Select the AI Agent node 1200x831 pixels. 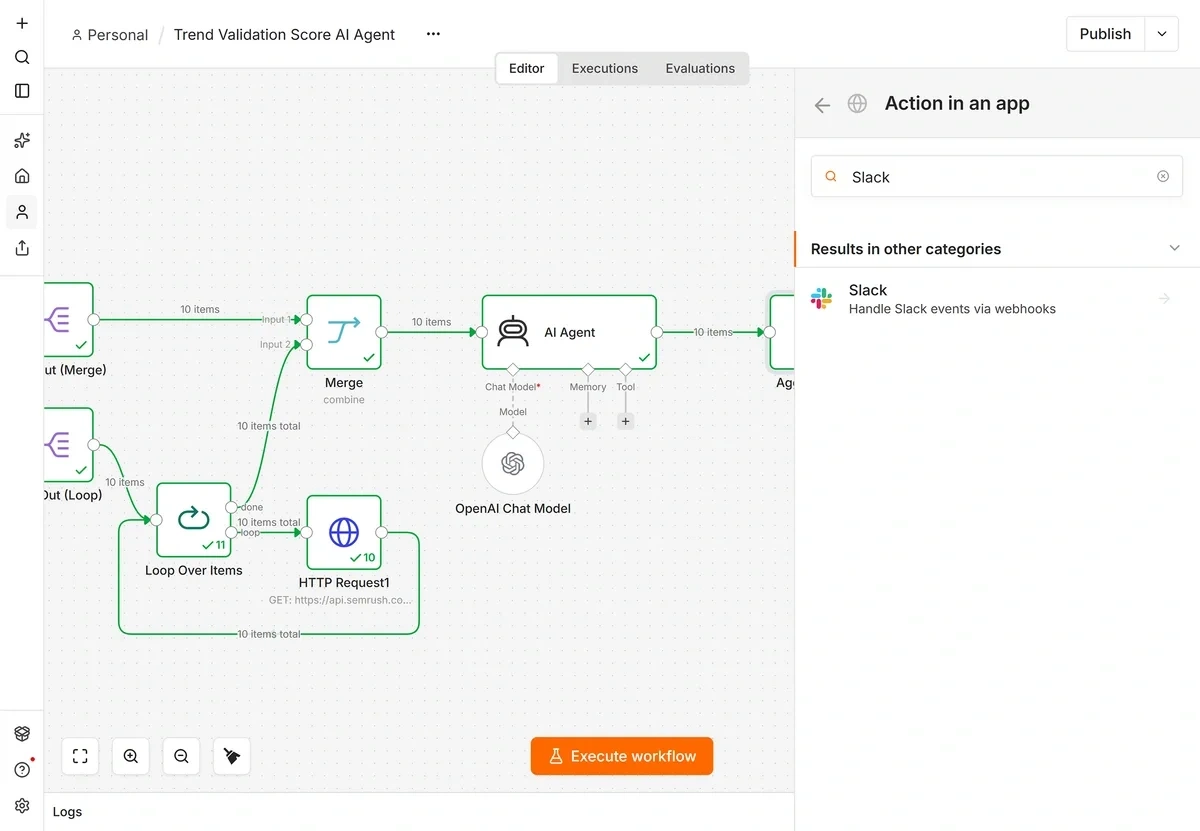point(569,332)
